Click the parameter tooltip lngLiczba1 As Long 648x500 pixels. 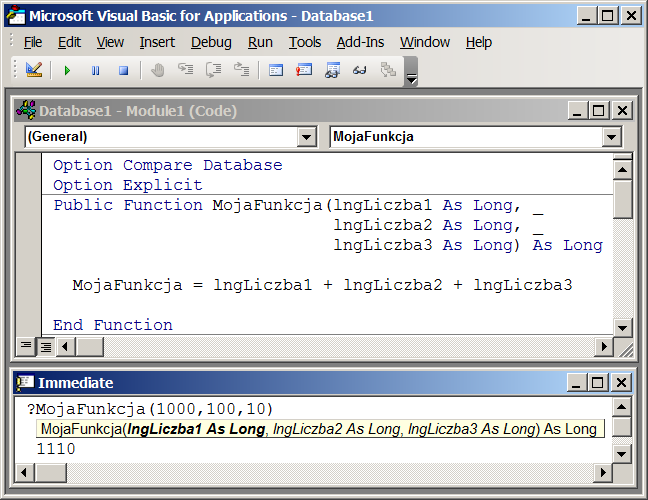[x=196, y=429]
